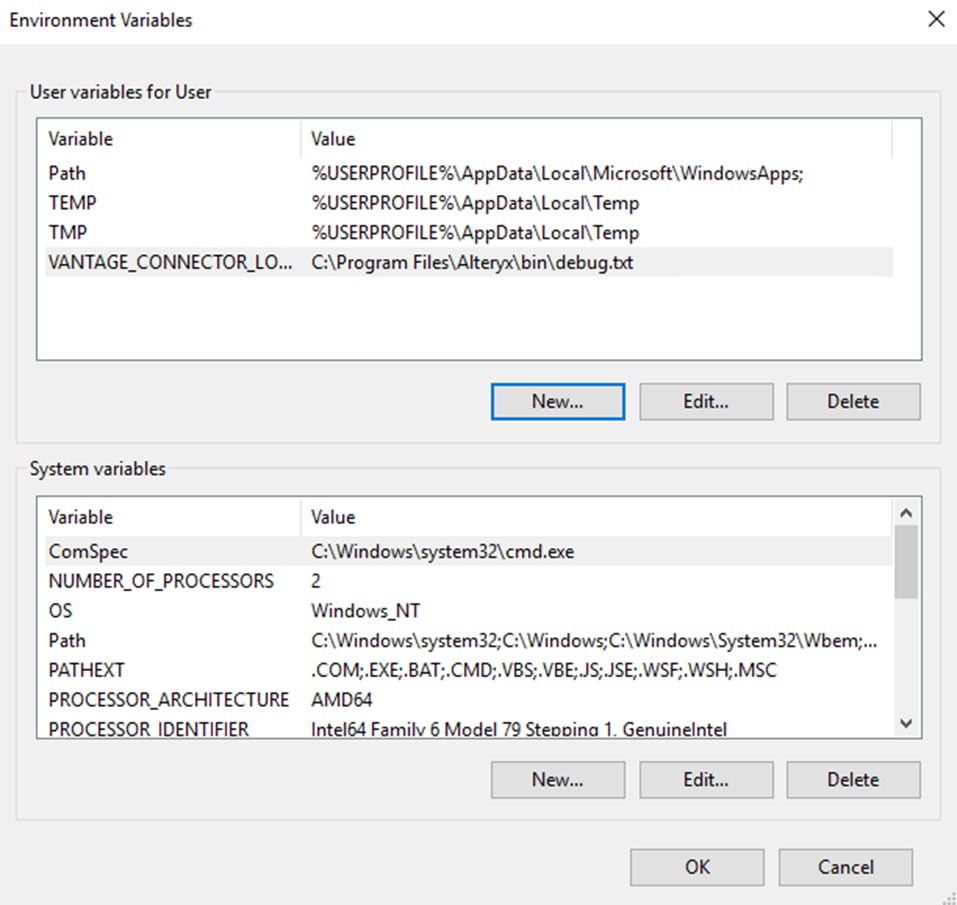Click value C:\Program Files\Alteryx\bin\debug.txt

coord(472,262)
